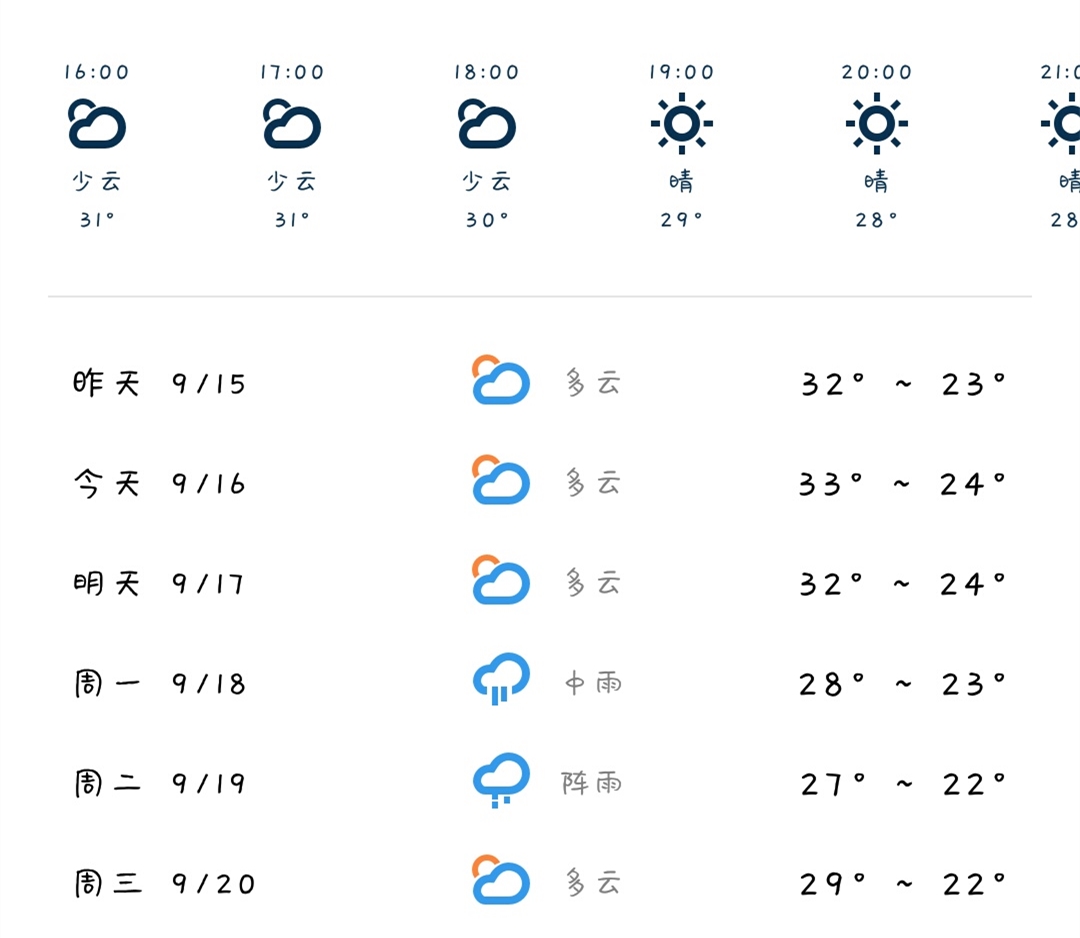Open the 32° ~ 24° temperature range for 明天
This screenshot has width=1080, height=938.
click(x=902, y=581)
